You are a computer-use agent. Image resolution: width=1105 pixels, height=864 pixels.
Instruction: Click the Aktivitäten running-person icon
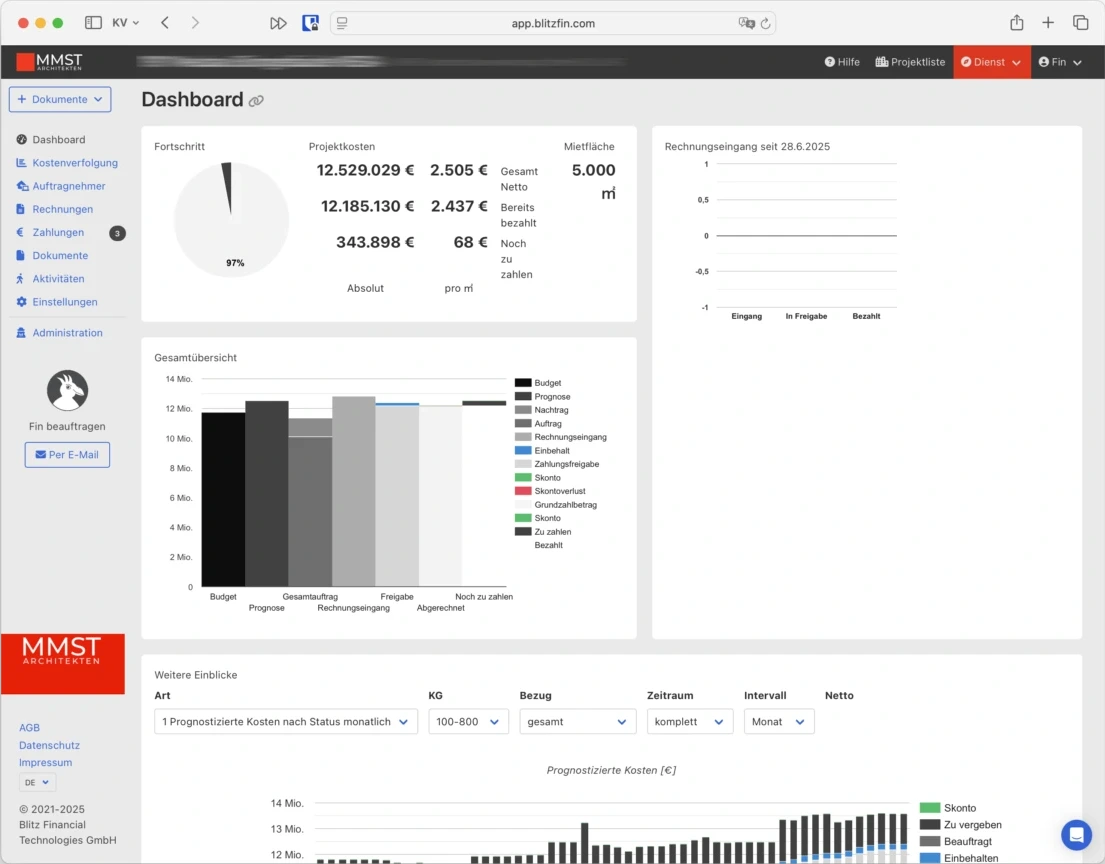coord(22,279)
